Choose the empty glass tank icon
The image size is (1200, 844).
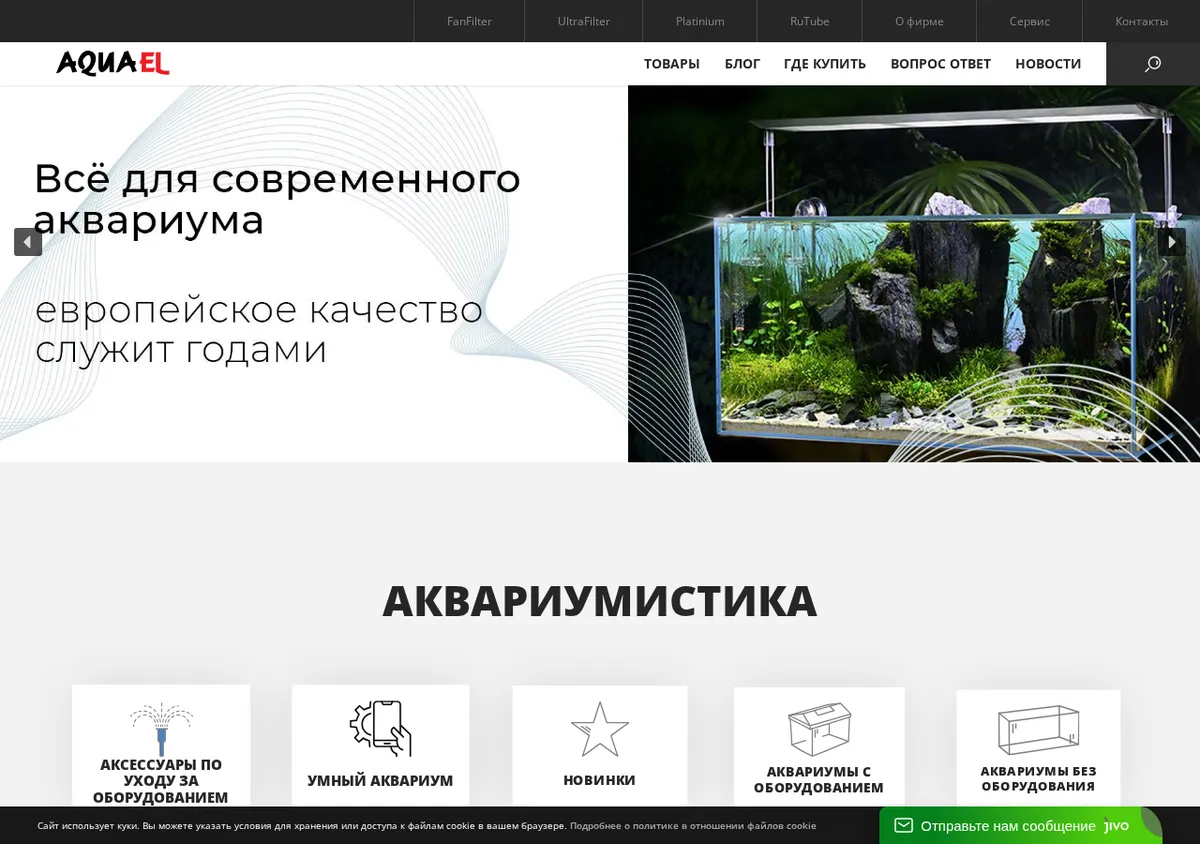pyautogui.click(x=1038, y=730)
